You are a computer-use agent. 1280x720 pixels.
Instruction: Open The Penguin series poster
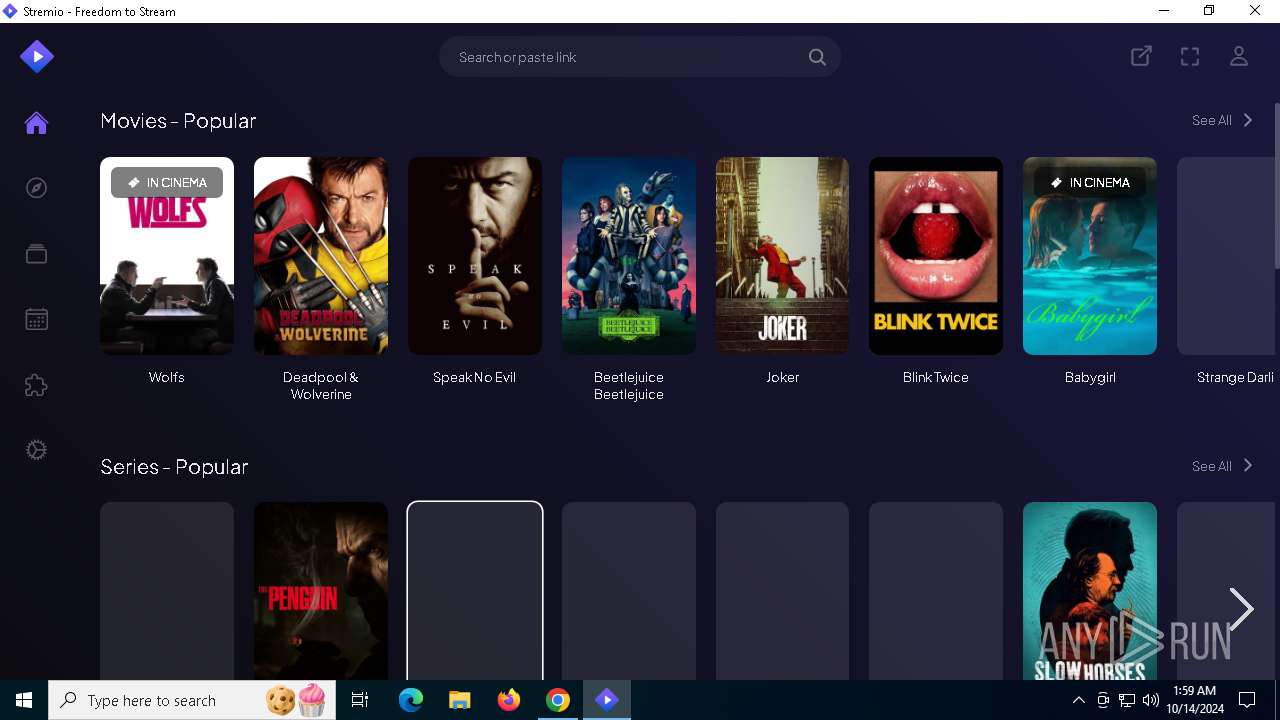click(x=321, y=591)
